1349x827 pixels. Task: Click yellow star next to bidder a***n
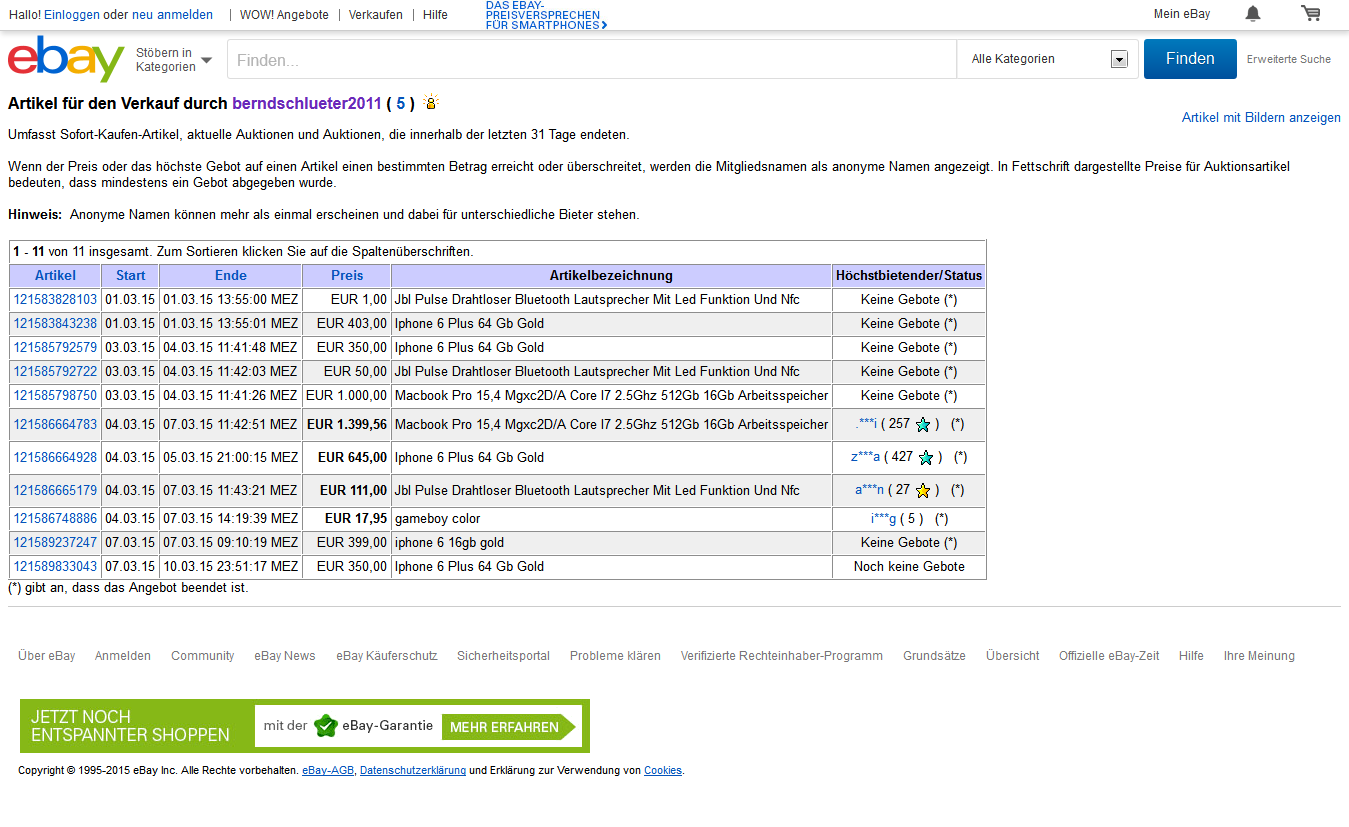tap(923, 491)
